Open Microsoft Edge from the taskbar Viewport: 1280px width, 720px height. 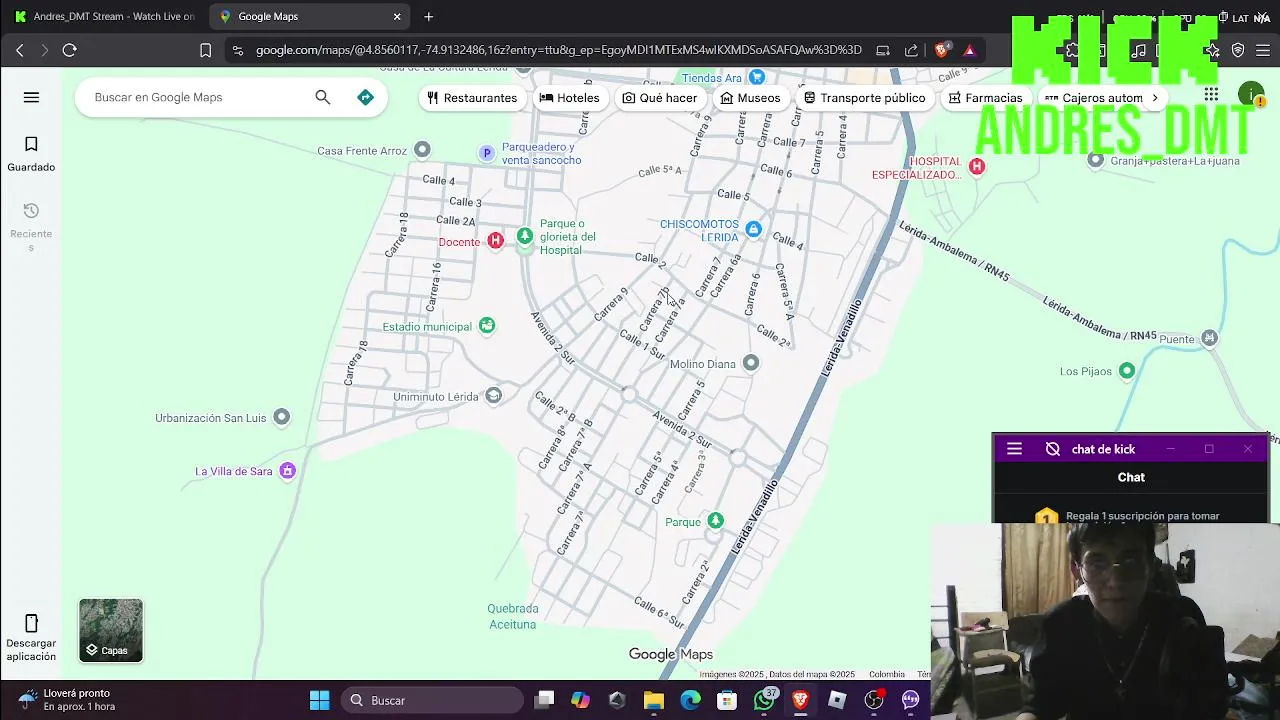click(x=690, y=700)
